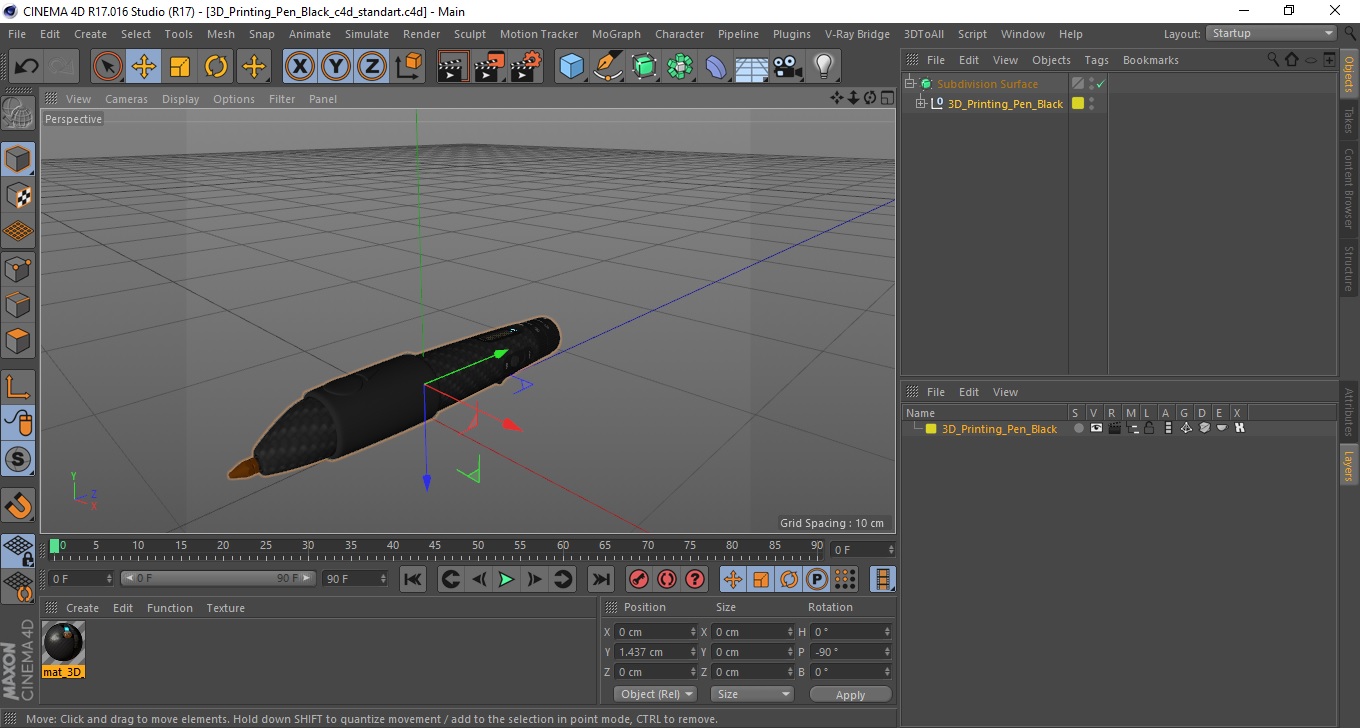The width and height of the screenshot is (1360, 728).
Task: Switch to Polygons mode
Action: [18, 340]
